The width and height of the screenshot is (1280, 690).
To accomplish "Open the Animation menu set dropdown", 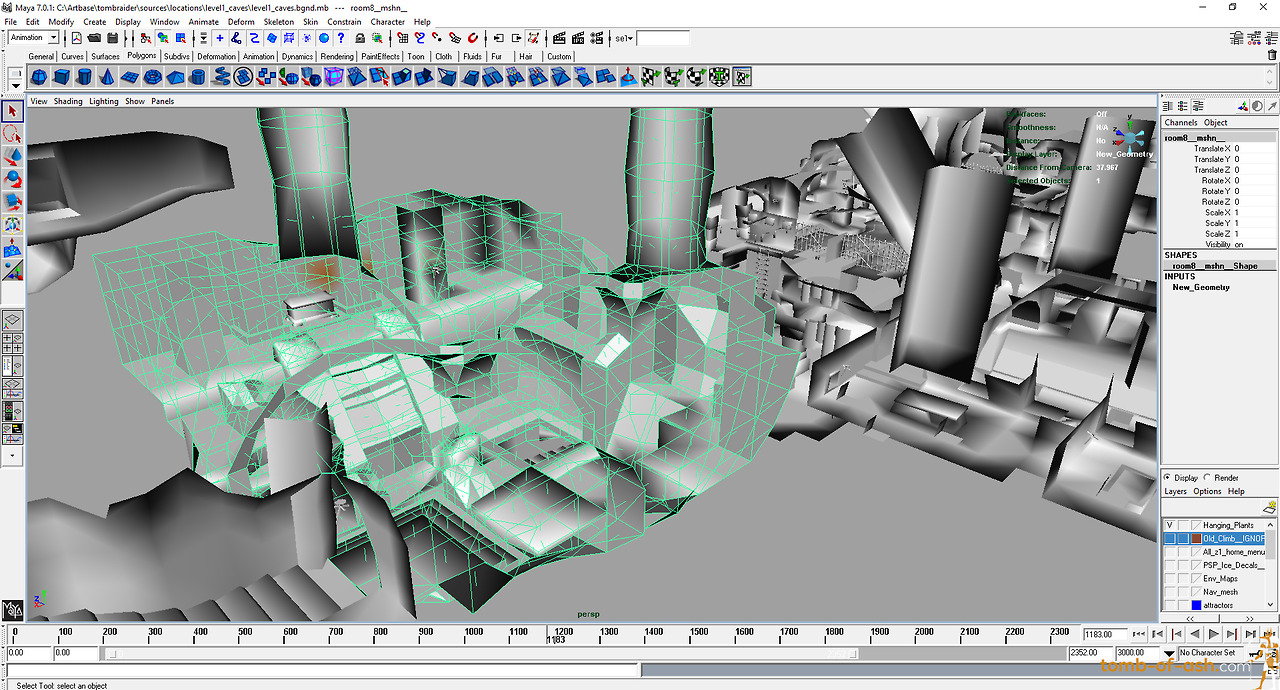I will tap(33, 38).
